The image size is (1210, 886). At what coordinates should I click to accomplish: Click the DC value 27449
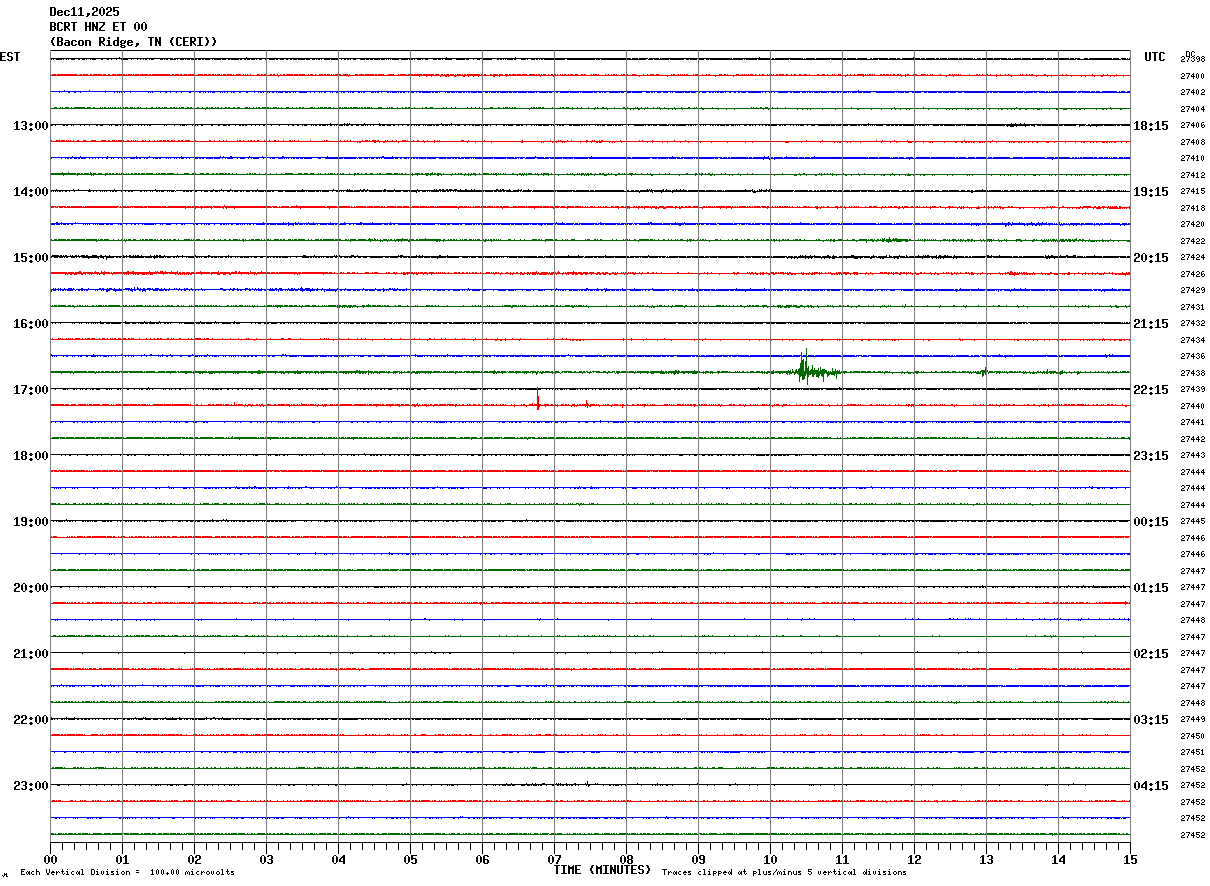pos(1192,720)
